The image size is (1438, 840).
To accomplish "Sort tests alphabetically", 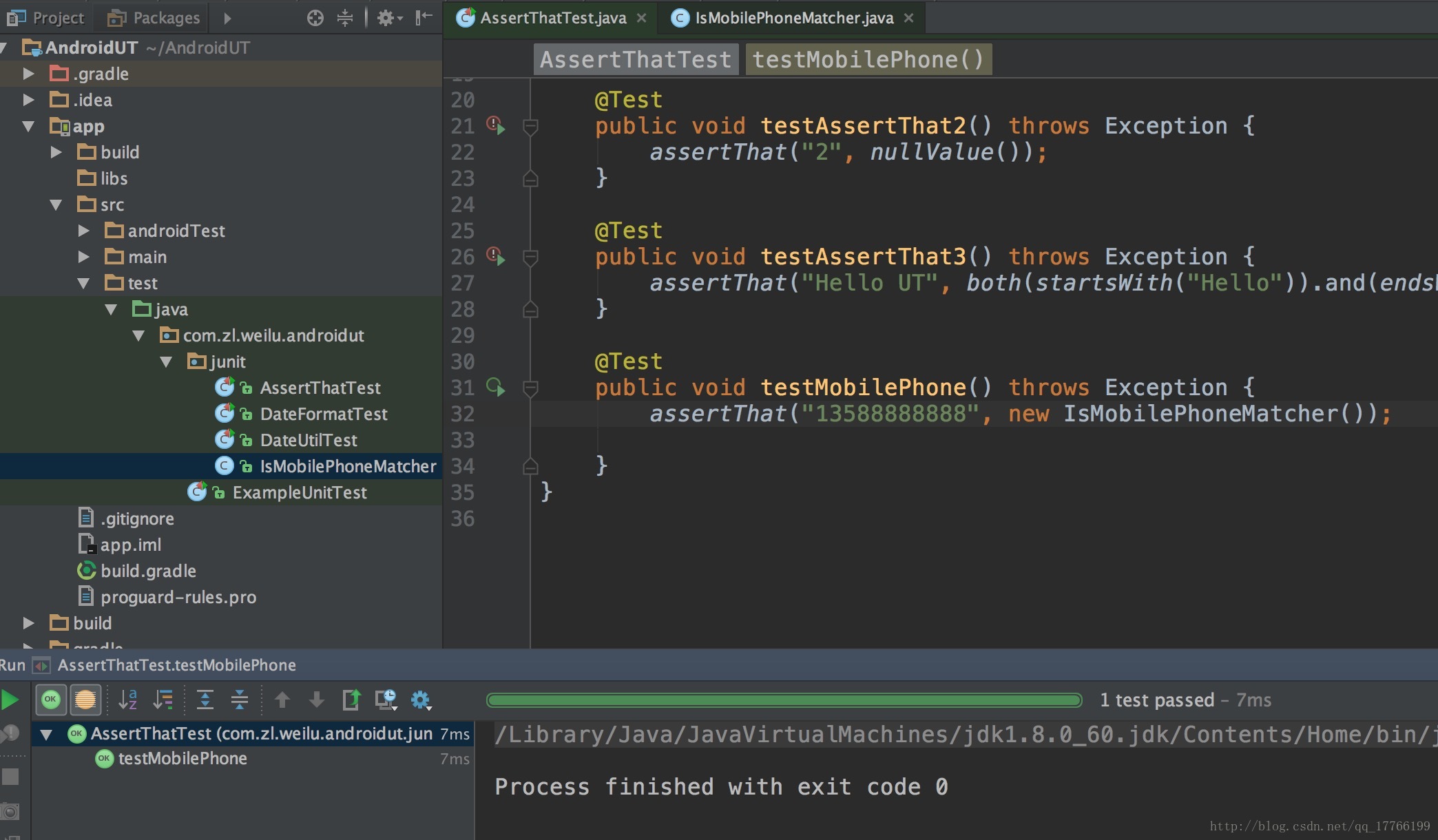I will 128,700.
